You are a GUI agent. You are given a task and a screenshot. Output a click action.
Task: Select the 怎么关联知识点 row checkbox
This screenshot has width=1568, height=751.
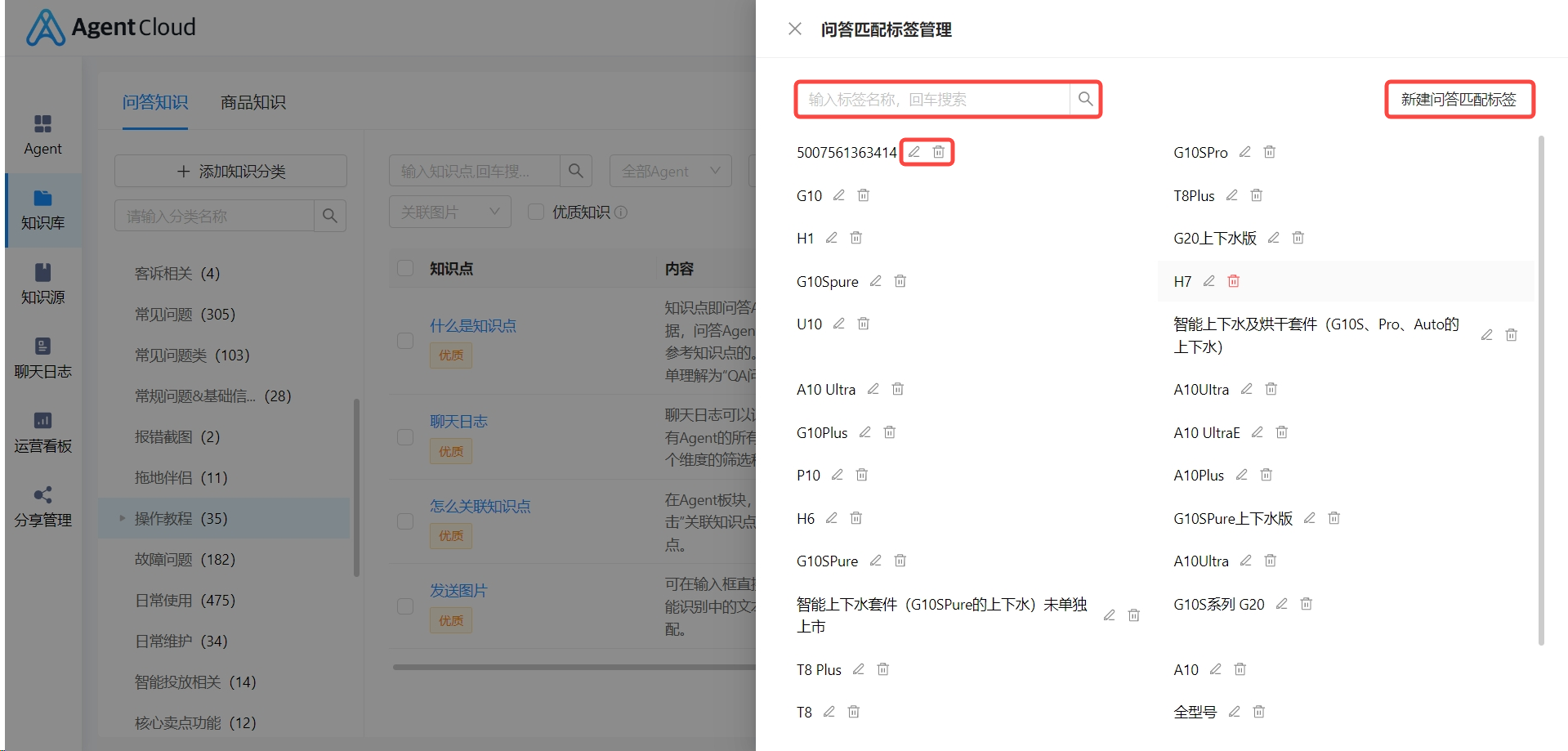[405, 521]
